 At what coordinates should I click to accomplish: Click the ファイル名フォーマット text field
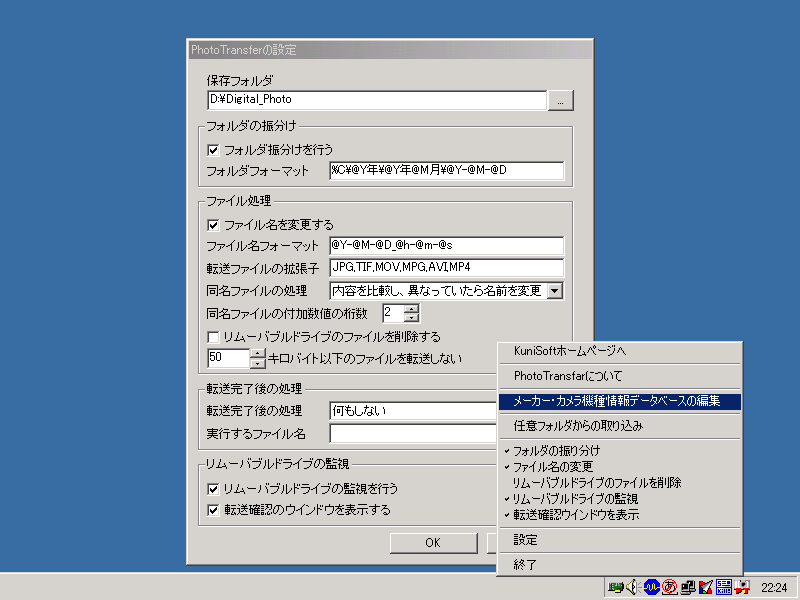[446, 245]
